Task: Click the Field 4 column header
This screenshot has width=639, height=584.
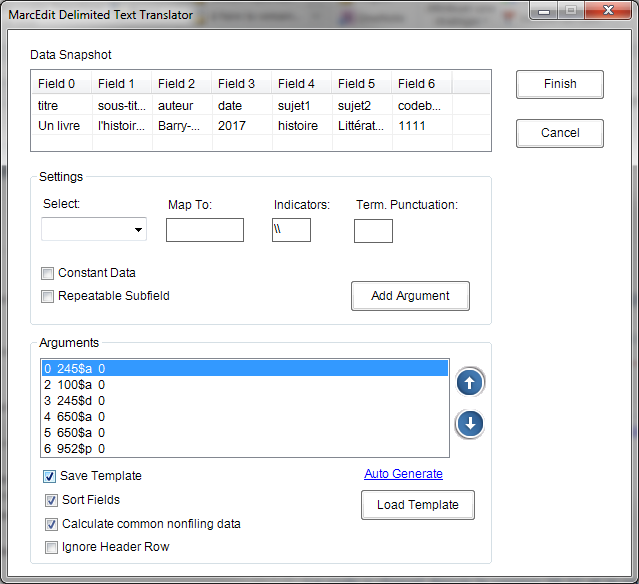Action: [x=302, y=84]
